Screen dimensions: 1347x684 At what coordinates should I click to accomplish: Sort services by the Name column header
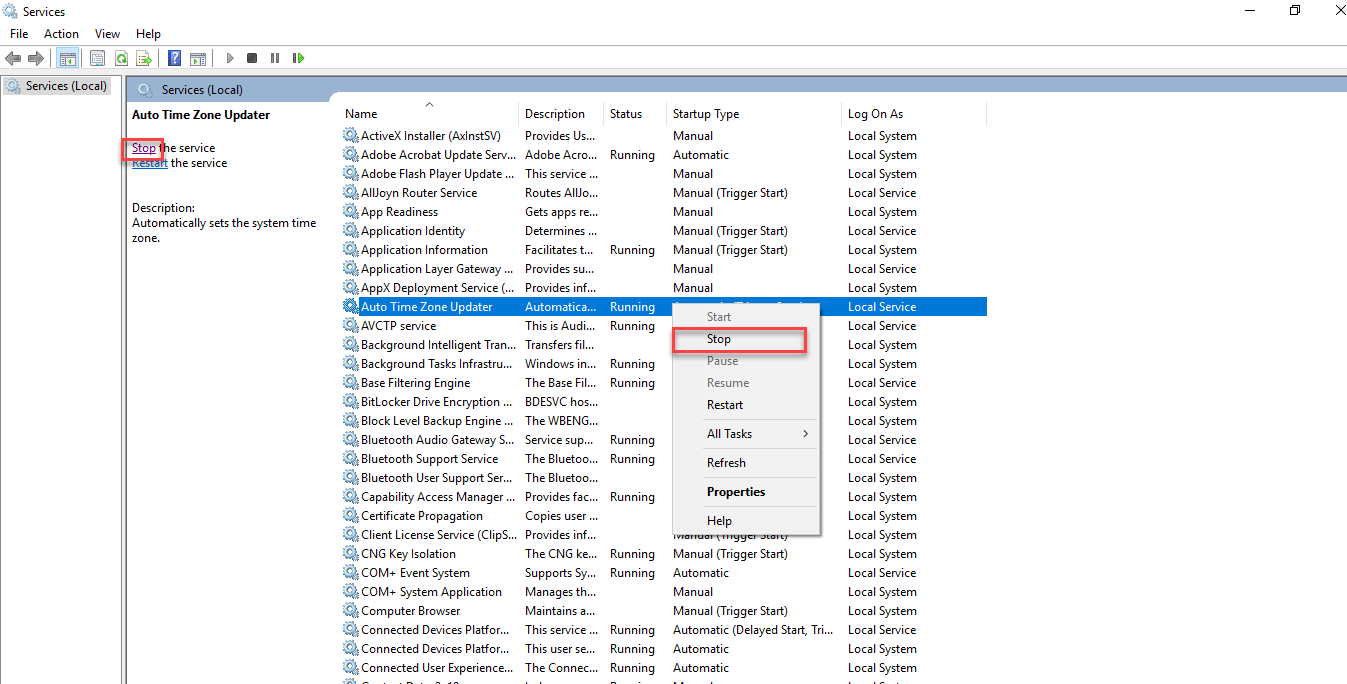(362, 114)
